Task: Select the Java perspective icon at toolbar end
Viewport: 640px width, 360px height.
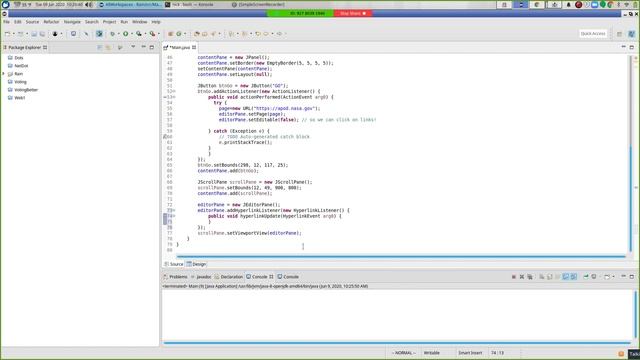Action: (x=631, y=34)
